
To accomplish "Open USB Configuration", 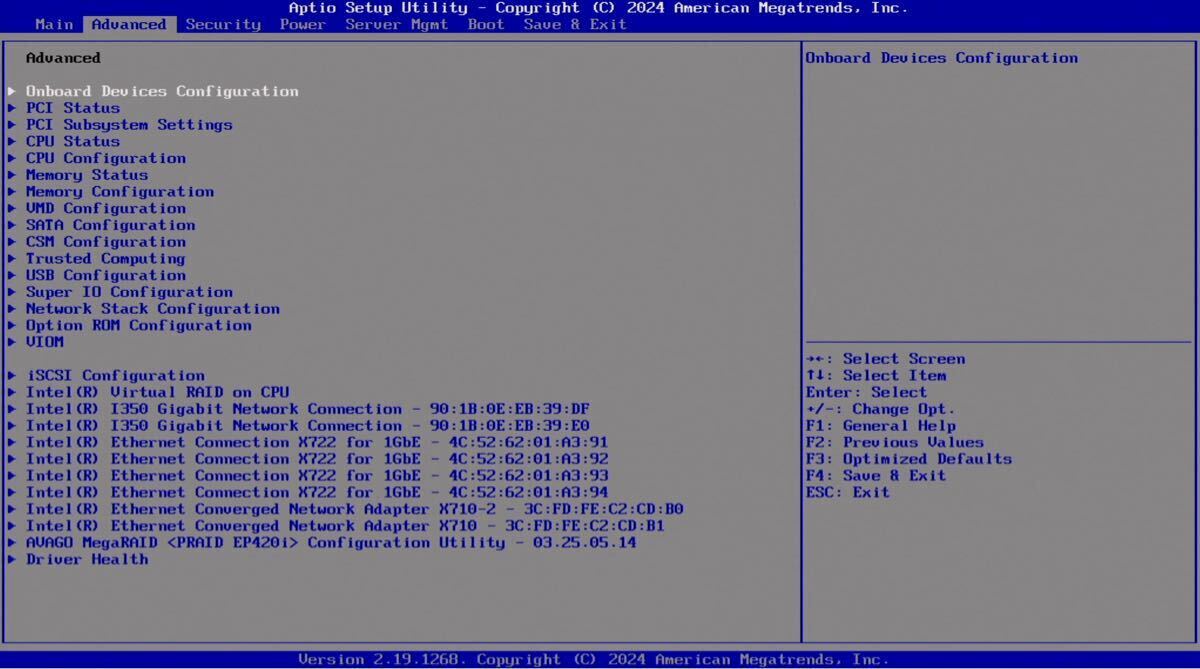I will [106, 275].
